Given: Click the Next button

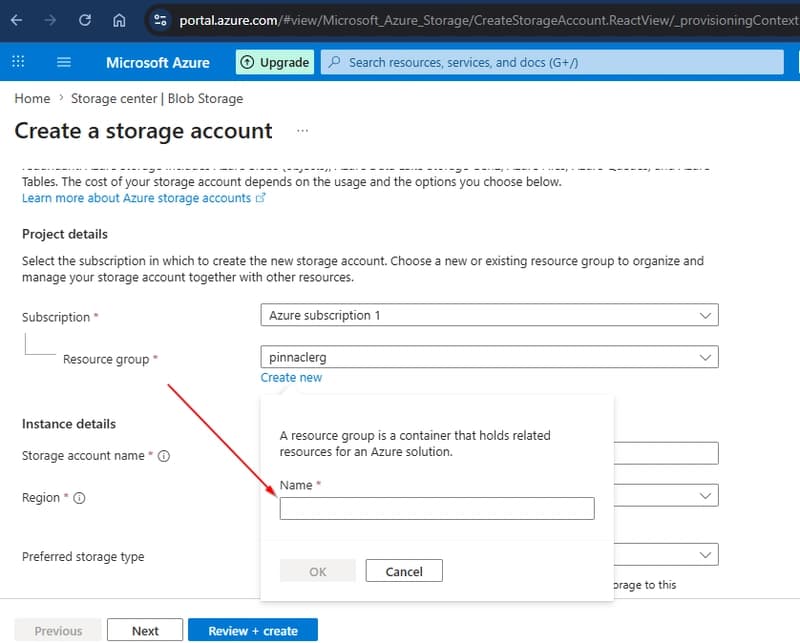Looking at the screenshot, I should (x=145, y=631).
